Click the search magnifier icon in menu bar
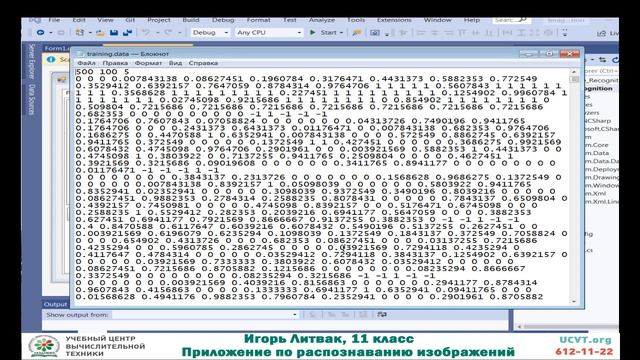 [x=522, y=20]
